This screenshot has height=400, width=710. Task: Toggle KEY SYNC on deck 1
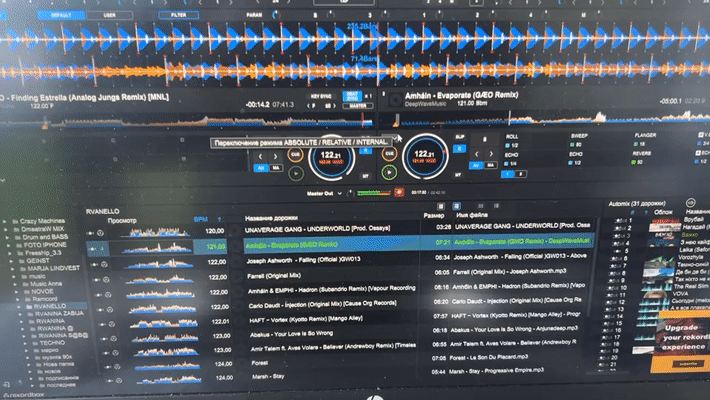(x=321, y=96)
